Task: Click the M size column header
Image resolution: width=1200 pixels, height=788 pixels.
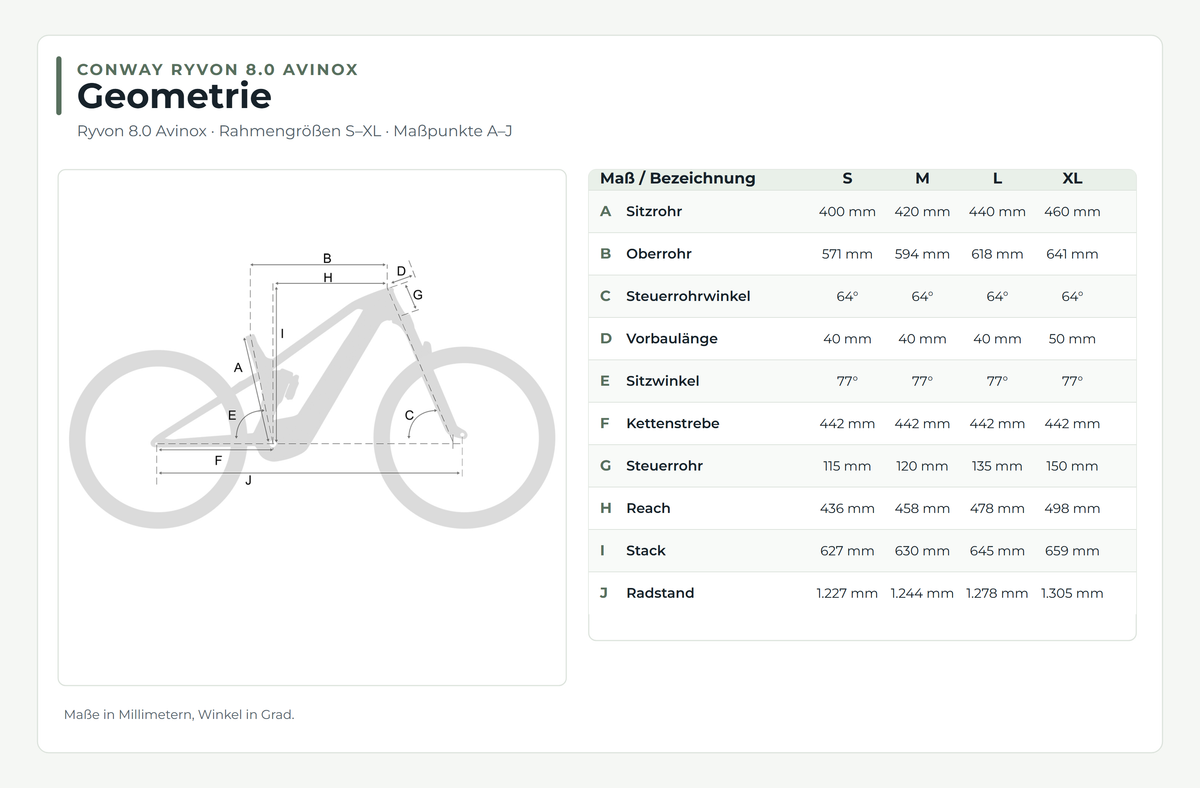Action: pos(922,179)
